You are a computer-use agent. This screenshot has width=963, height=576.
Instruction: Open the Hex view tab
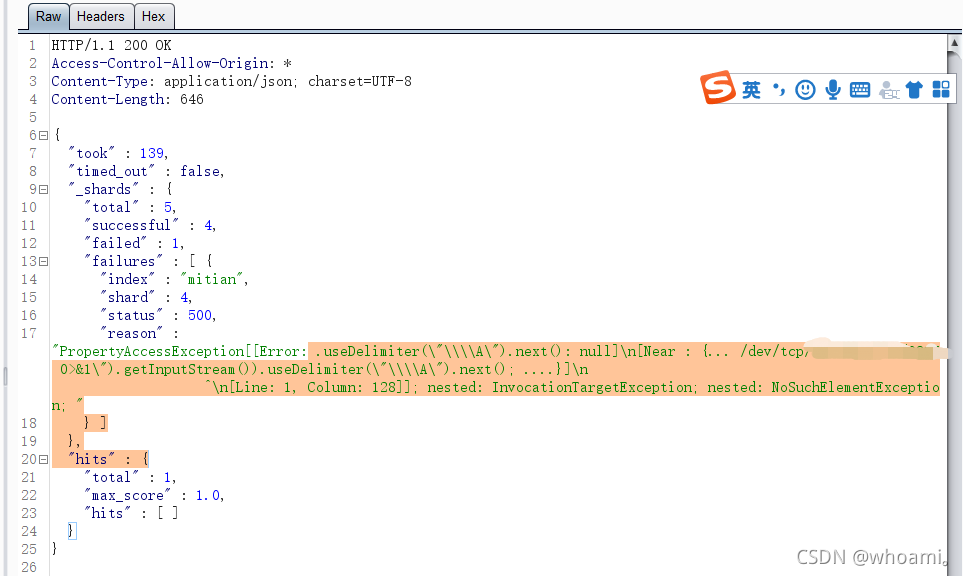tap(154, 16)
